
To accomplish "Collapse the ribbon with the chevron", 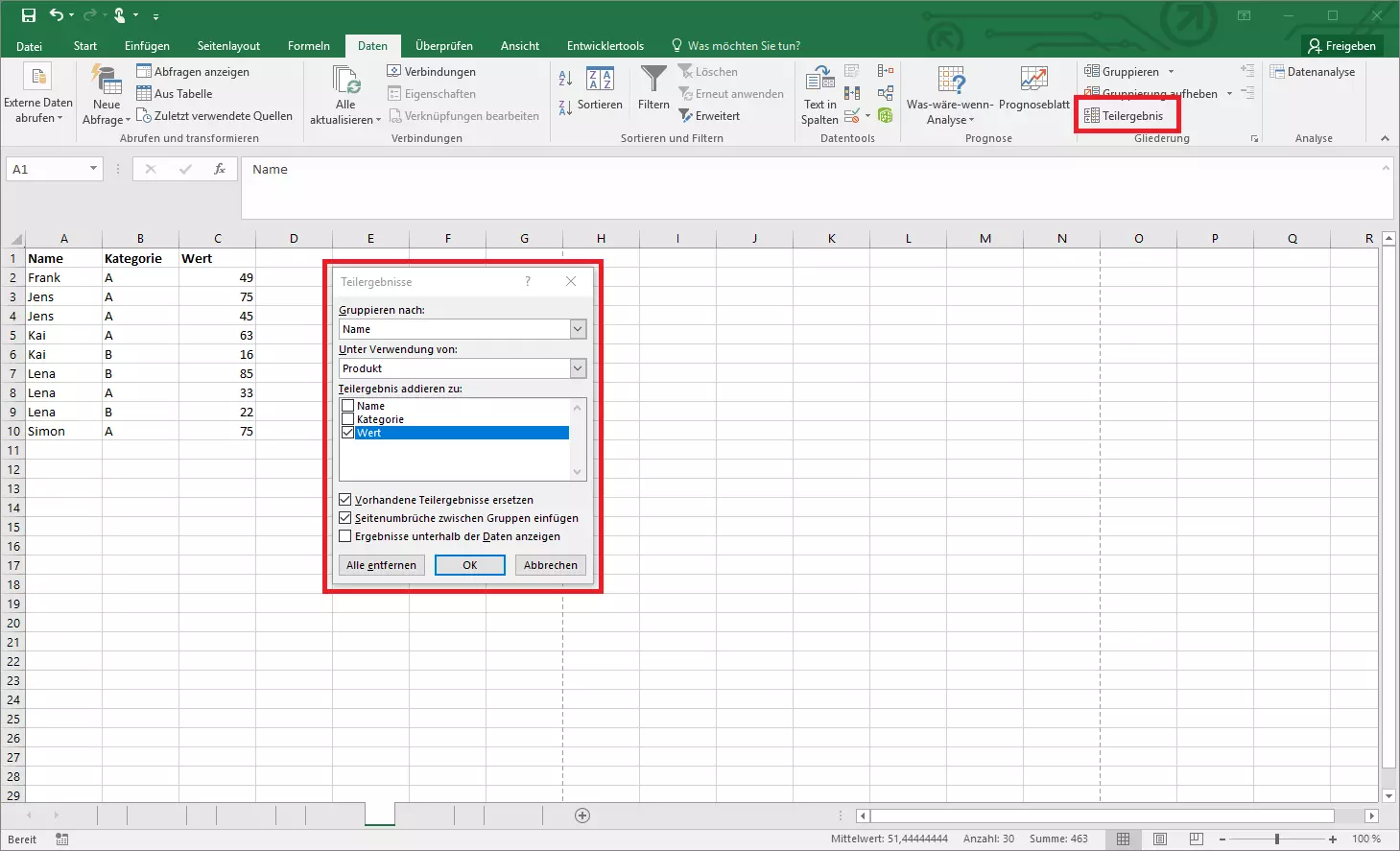I will coord(1385,139).
